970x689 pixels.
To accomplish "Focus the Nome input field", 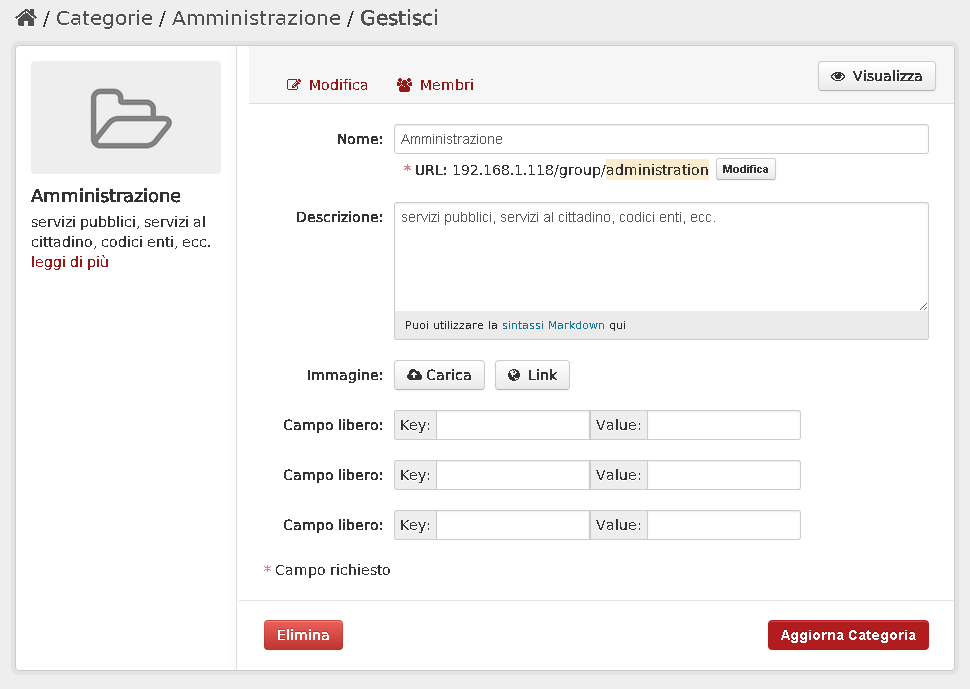I will [x=661, y=139].
